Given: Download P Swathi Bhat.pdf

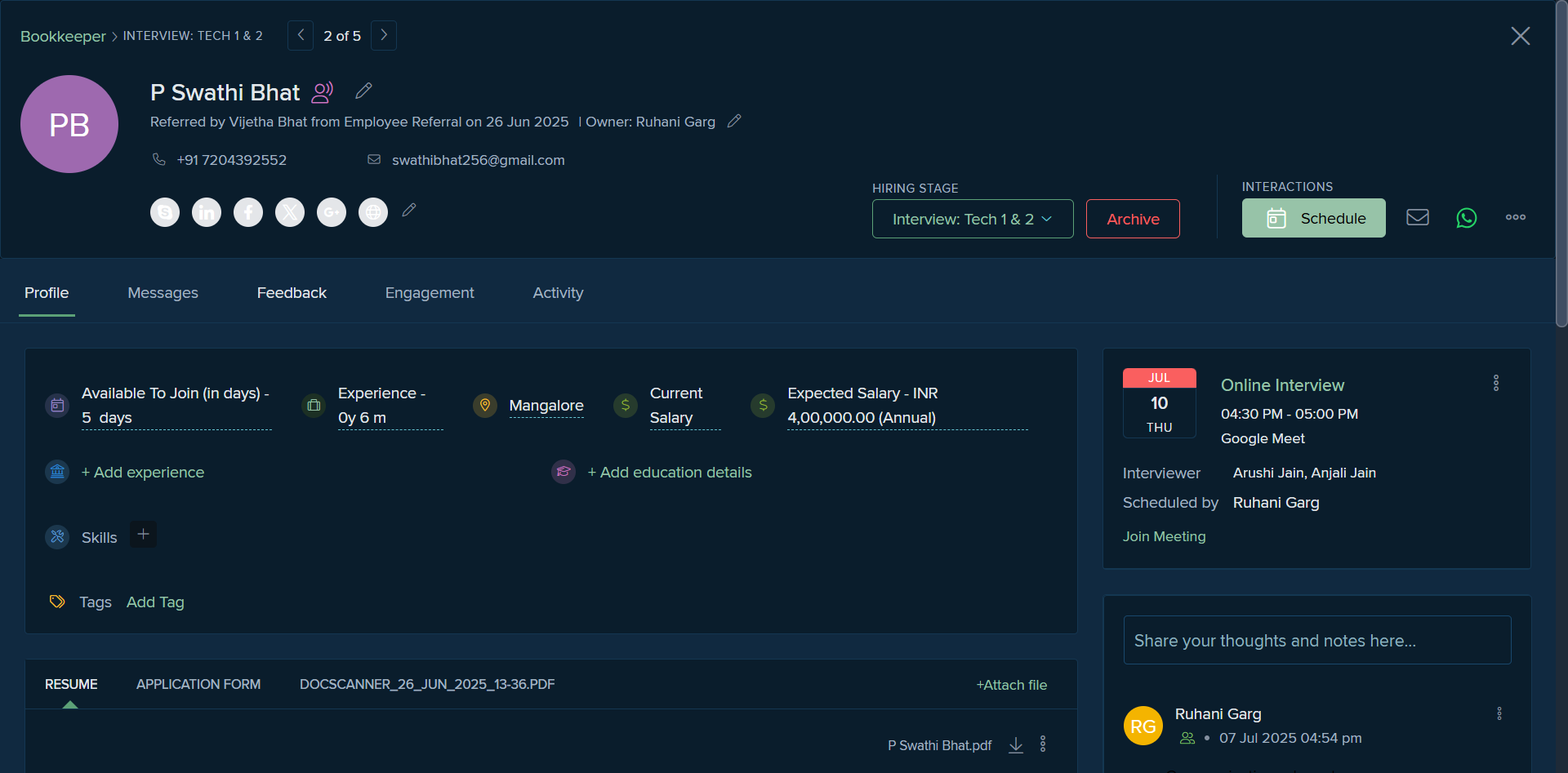Looking at the screenshot, I should (x=1016, y=745).
